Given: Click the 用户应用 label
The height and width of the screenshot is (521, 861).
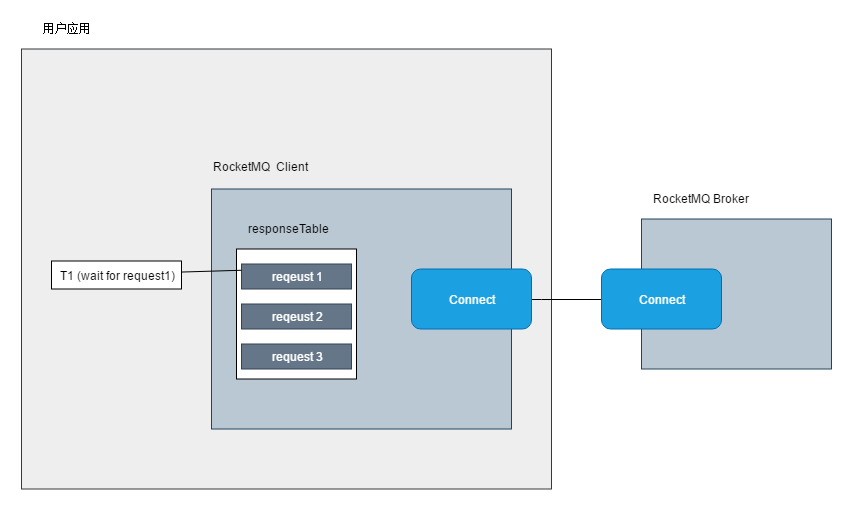Looking at the screenshot, I should (66, 29).
